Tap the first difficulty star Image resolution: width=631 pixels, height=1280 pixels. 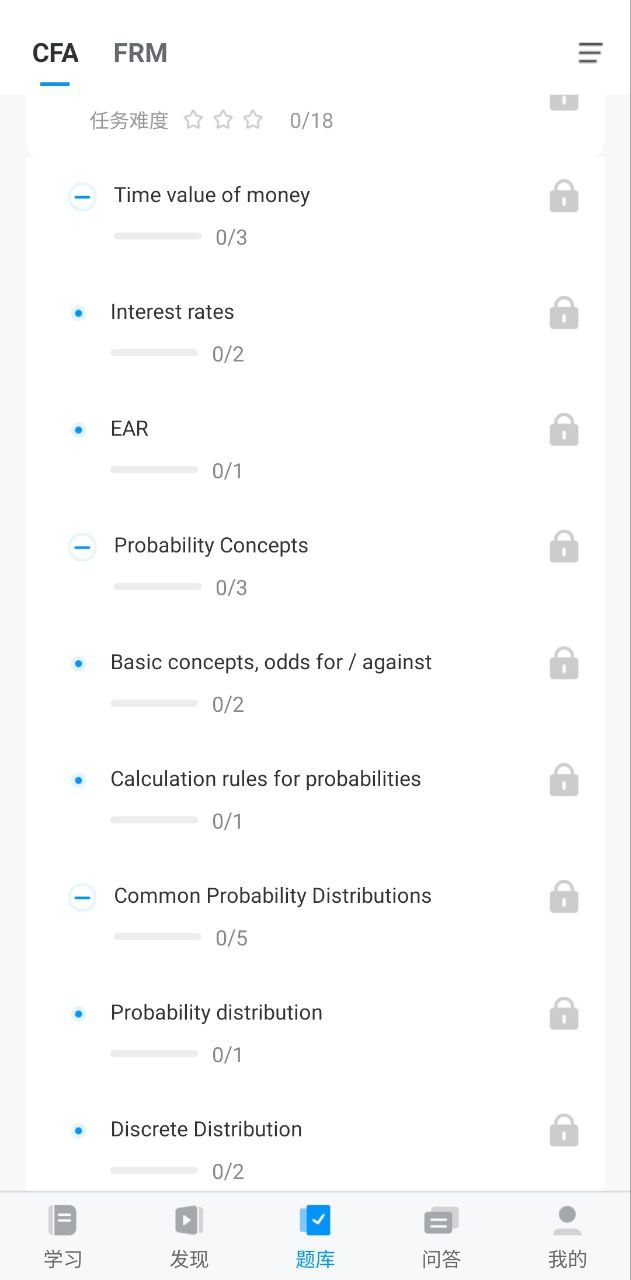tap(194, 120)
